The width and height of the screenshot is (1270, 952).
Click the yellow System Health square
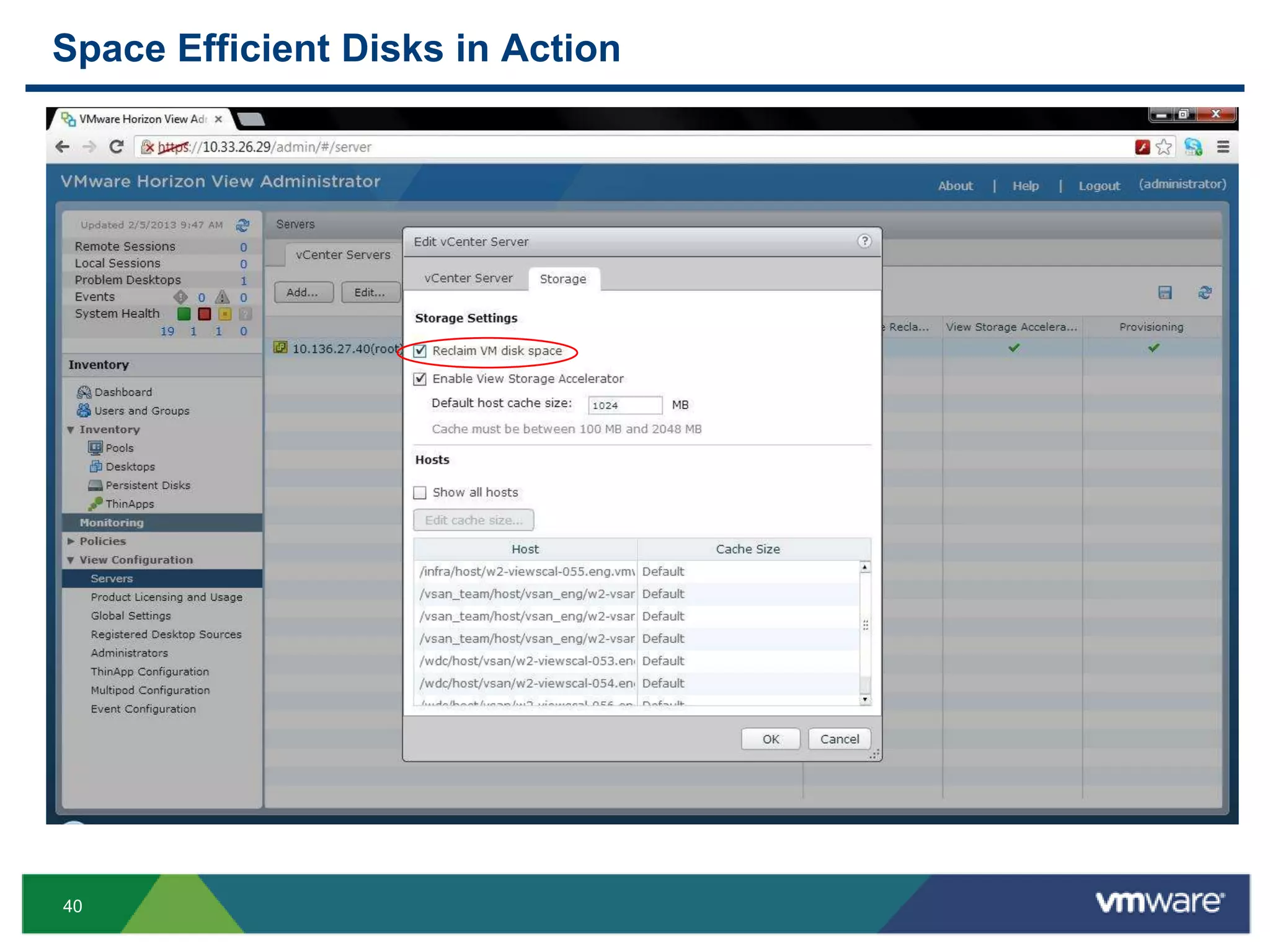point(224,314)
